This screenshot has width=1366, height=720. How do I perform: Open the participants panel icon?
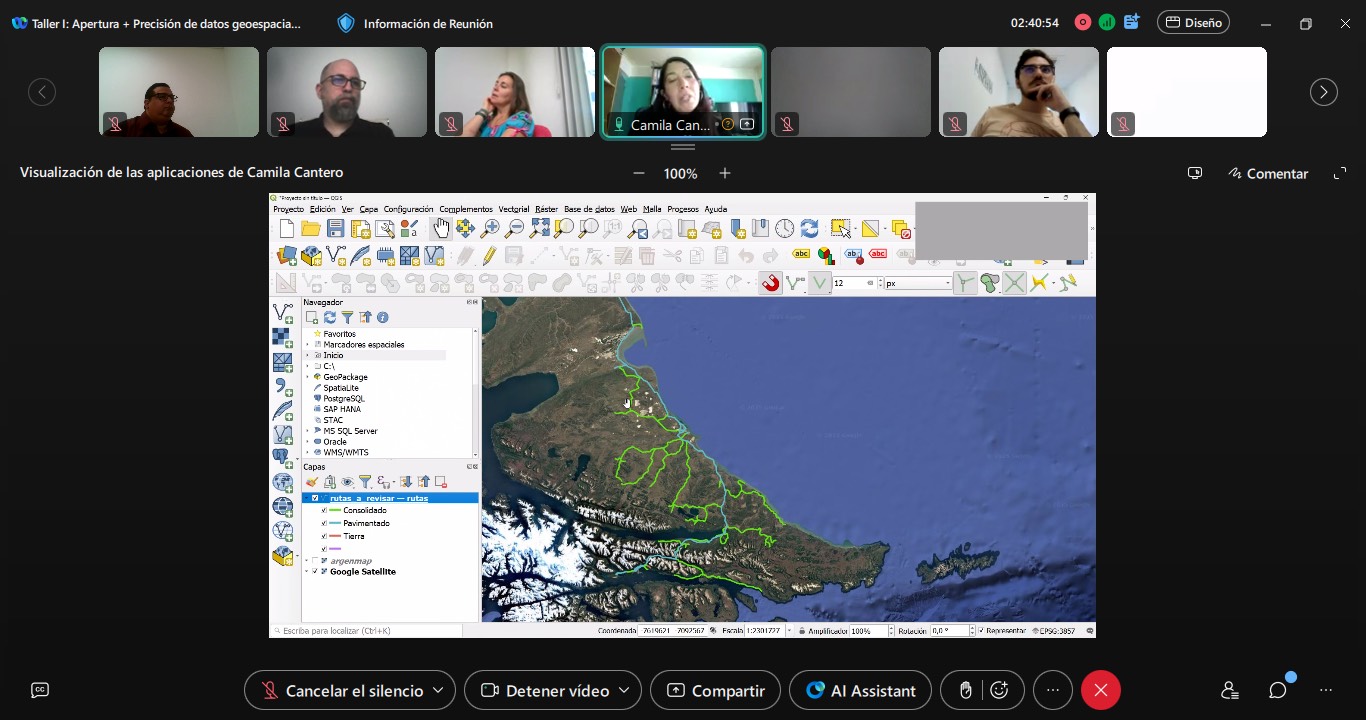pyautogui.click(x=1229, y=690)
